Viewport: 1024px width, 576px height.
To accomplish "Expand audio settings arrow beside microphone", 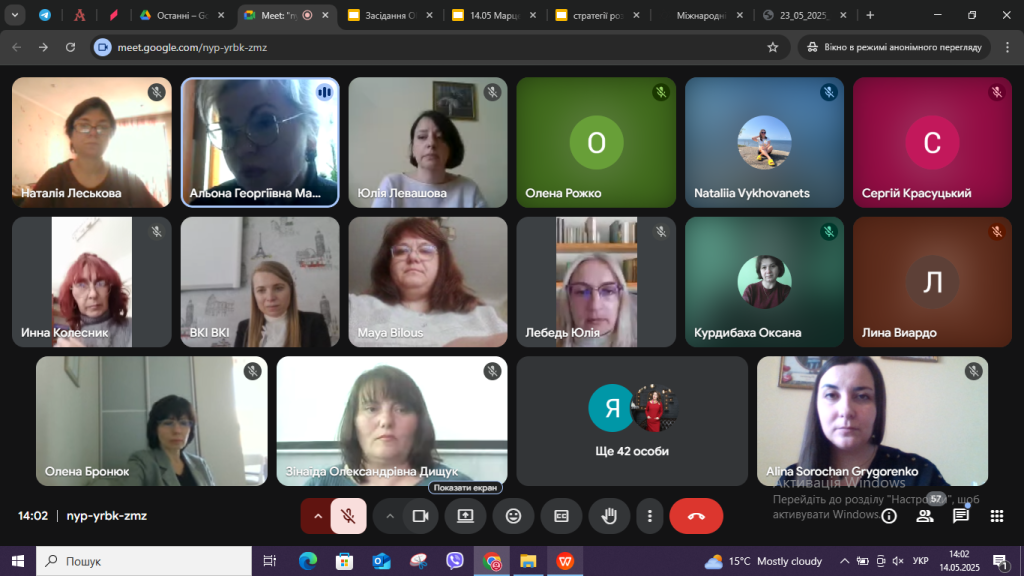I will point(318,516).
